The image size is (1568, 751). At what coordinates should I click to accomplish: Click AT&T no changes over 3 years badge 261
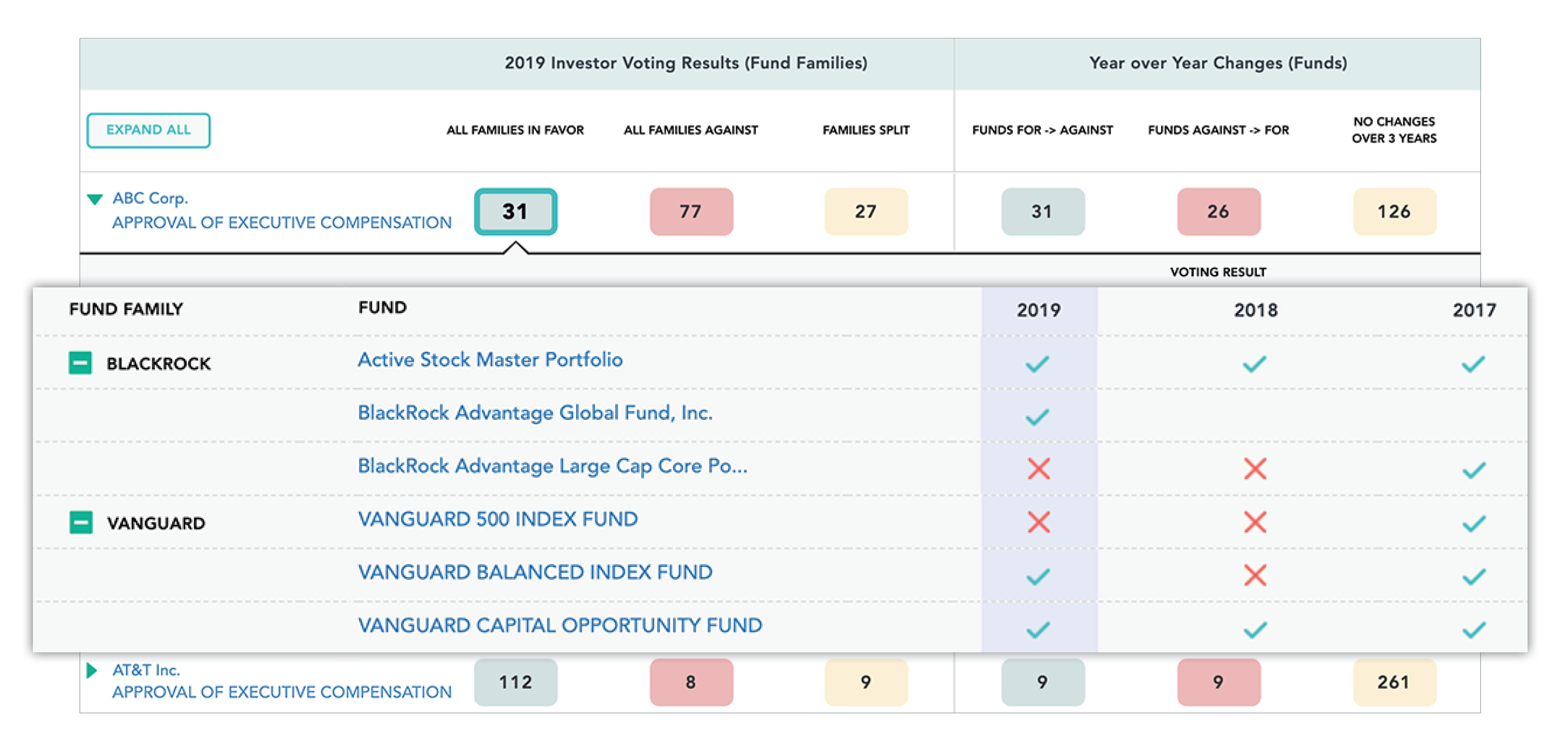coord(1394,682)
